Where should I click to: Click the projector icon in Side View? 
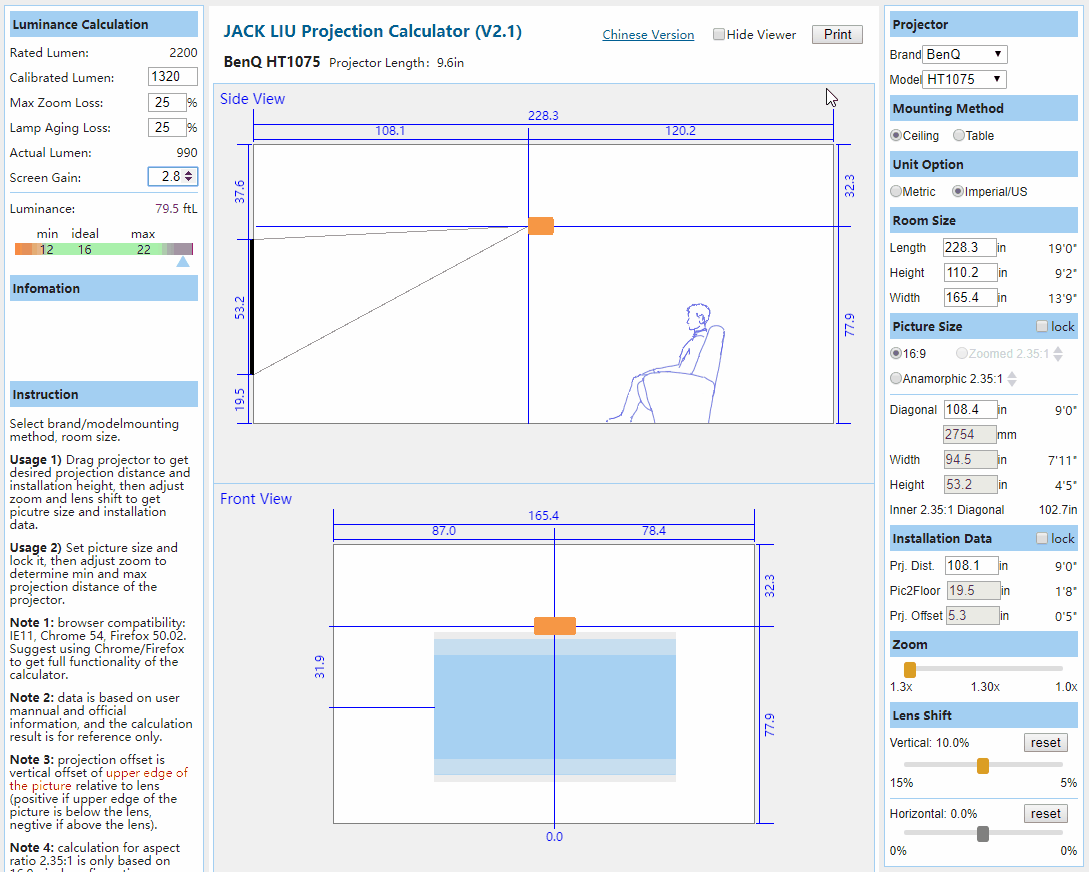tap(540, 226)
